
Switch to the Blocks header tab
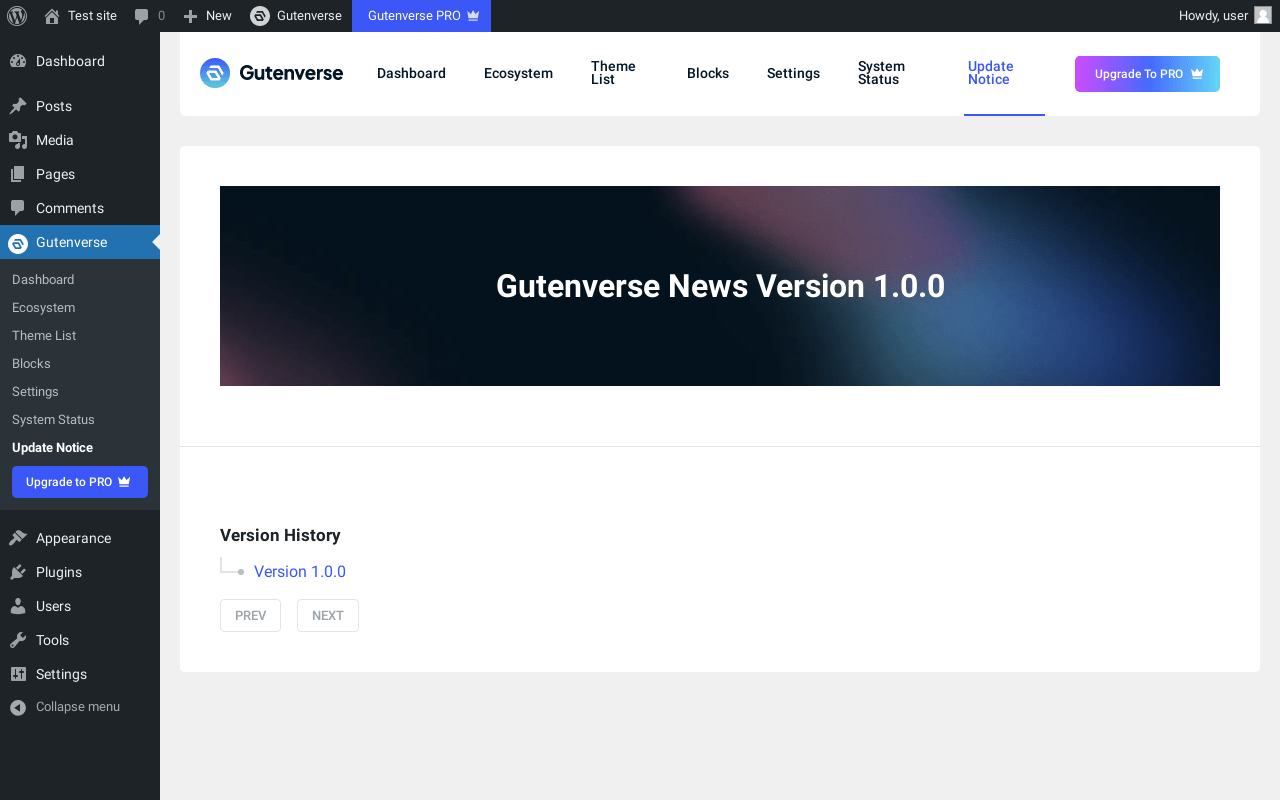pyautogui.click(x=708, y=73)
